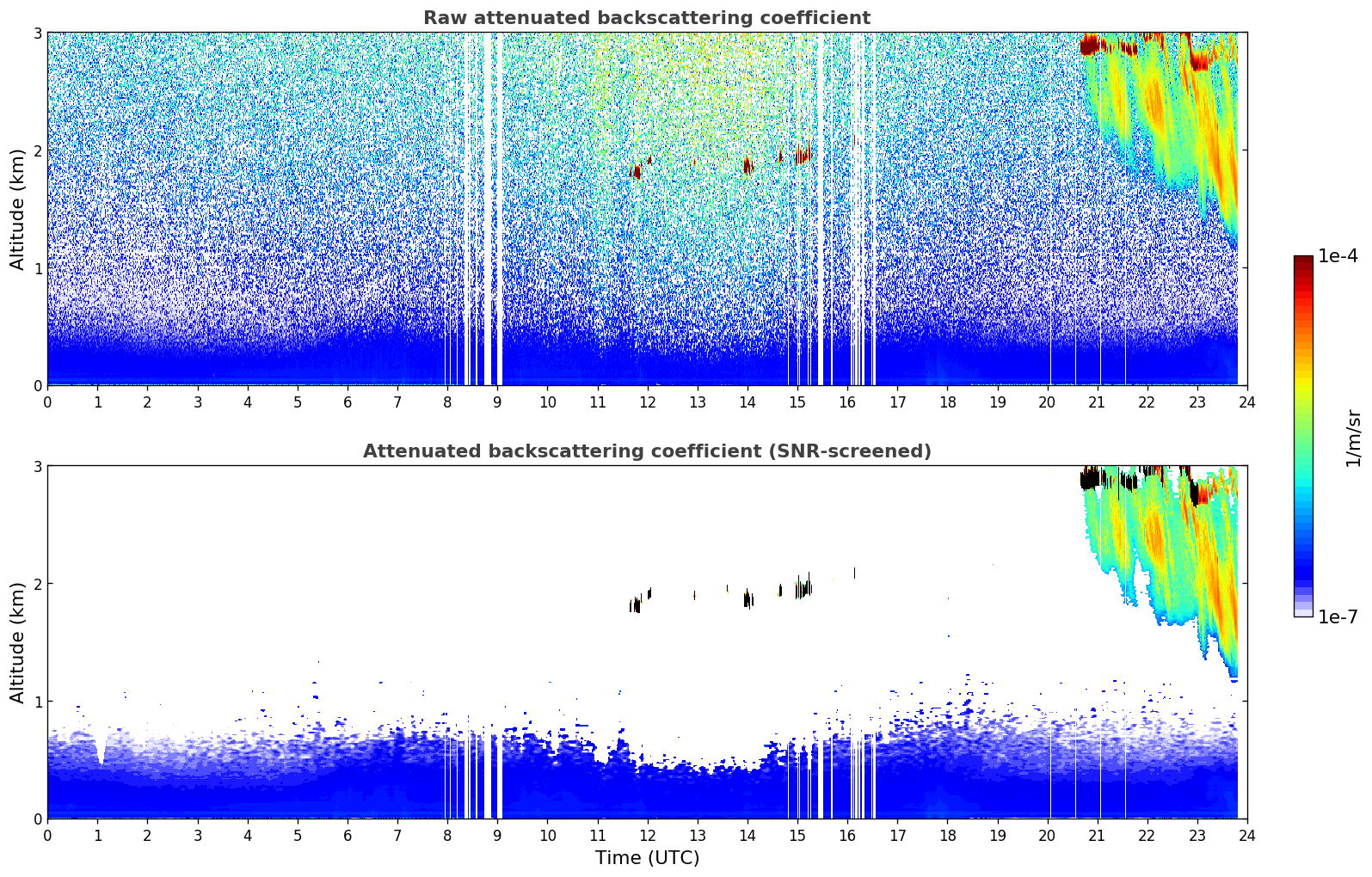
Task: Click altitude tick '1' on the SNR-screened plot axis
Action: pyautogui.click(x=37, y=702)
